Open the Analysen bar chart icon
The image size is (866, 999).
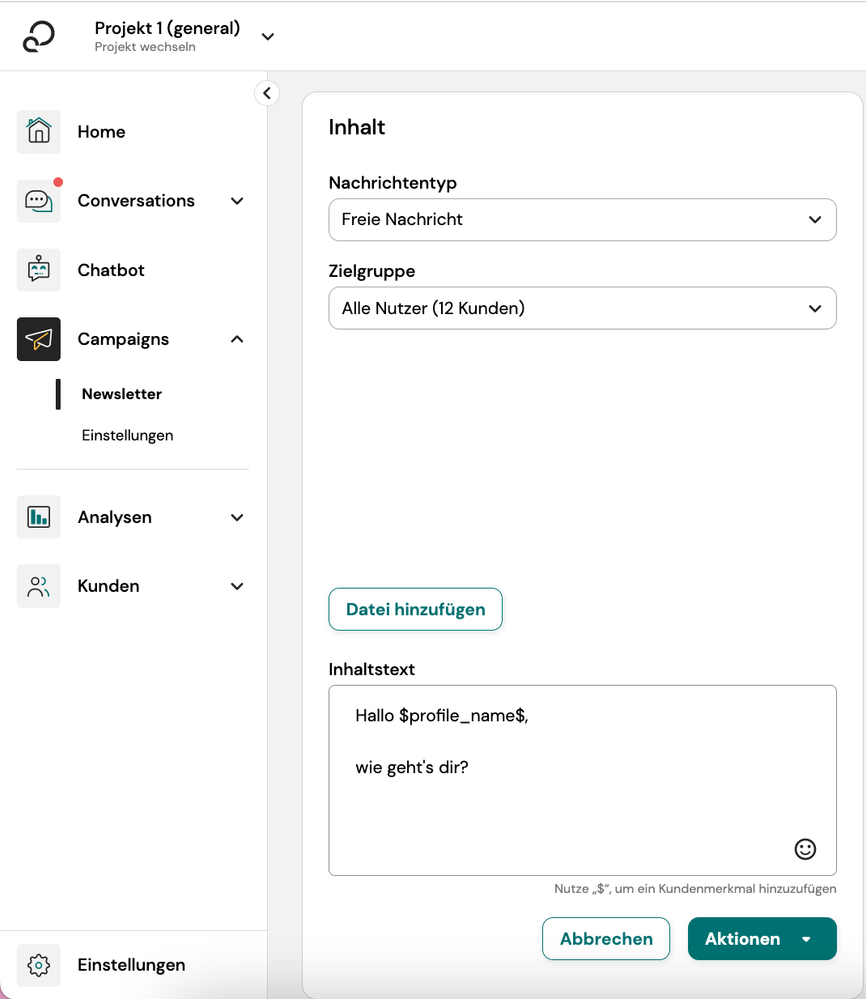click(x=39, y=517)
